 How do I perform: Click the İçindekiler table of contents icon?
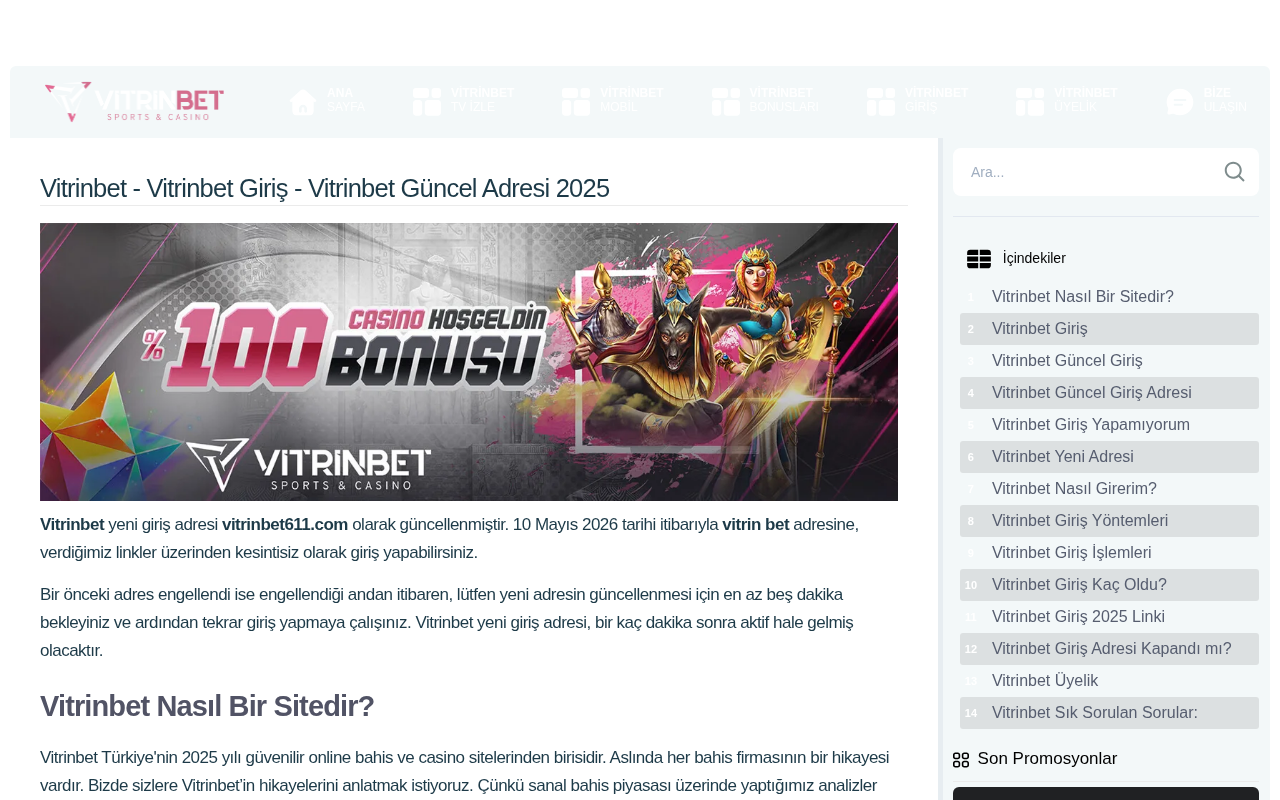tap(979, 259)
